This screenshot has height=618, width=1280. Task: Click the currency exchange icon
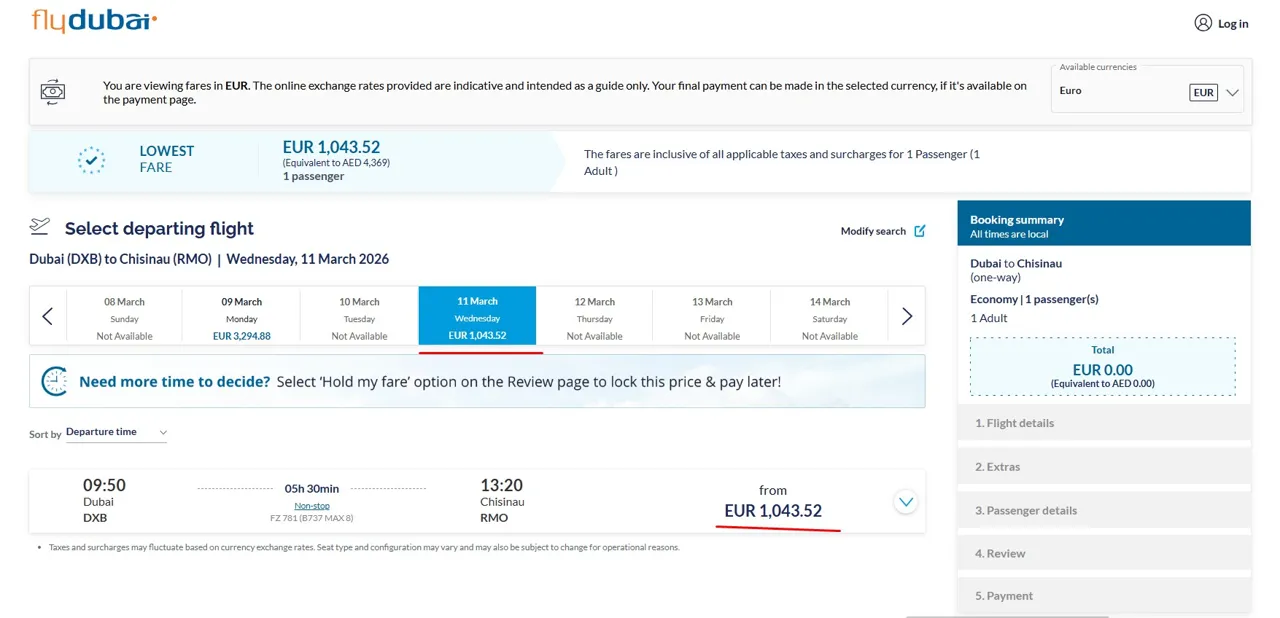[53, 92]
